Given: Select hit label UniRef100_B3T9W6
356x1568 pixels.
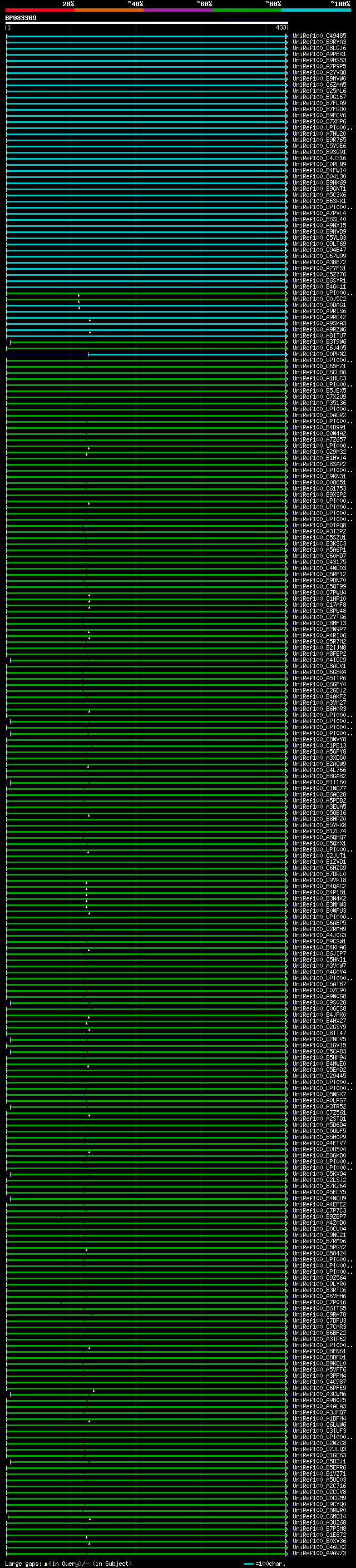Looking at the screenshot, I should pos(319,342).
